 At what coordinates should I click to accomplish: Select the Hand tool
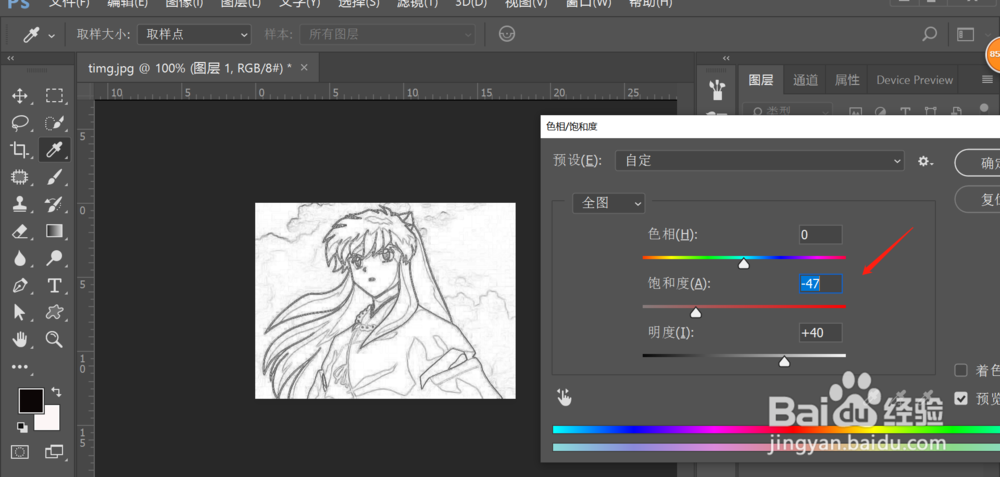pos(20,339)
